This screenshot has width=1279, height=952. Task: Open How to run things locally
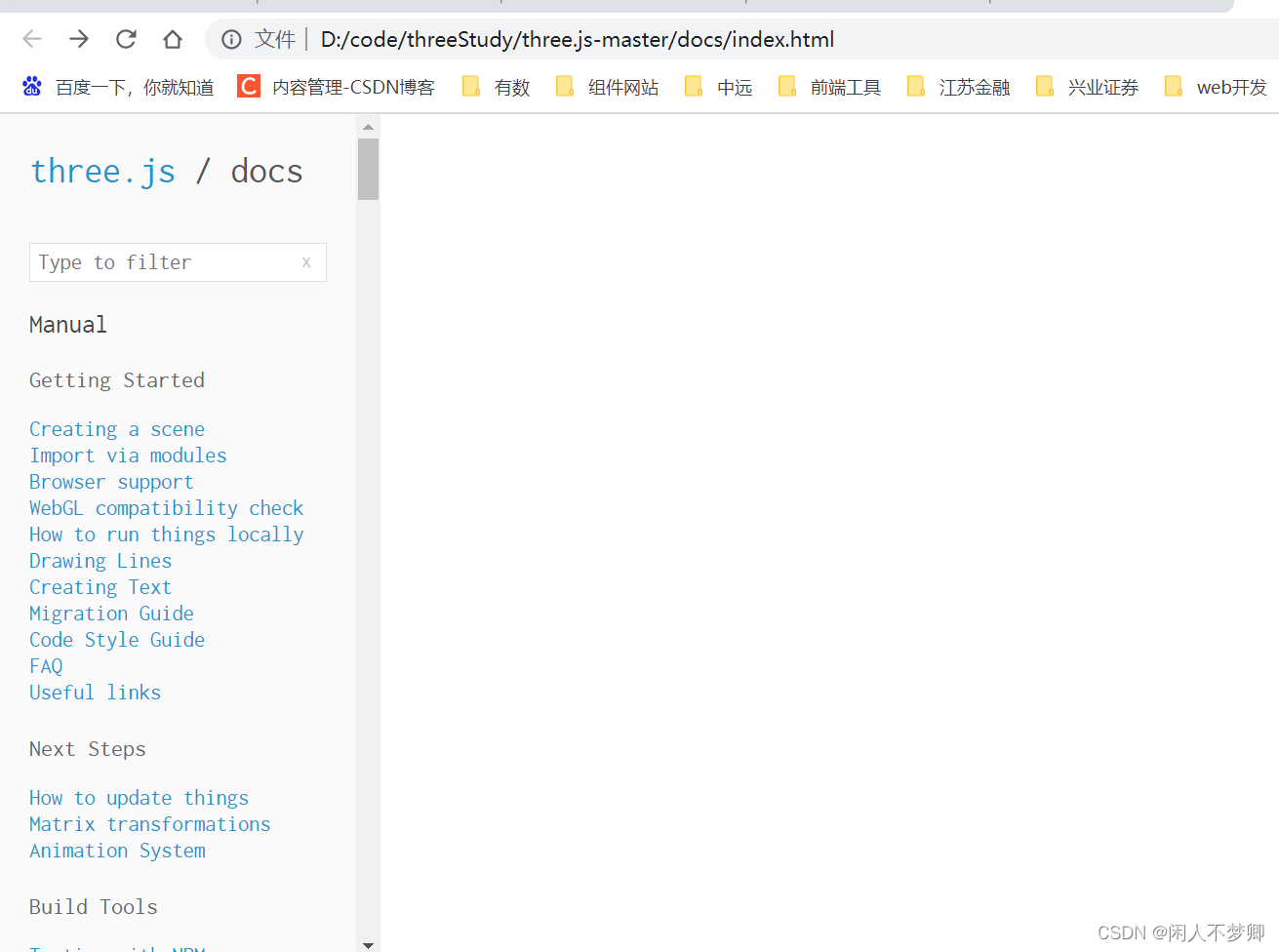[167, 535]
